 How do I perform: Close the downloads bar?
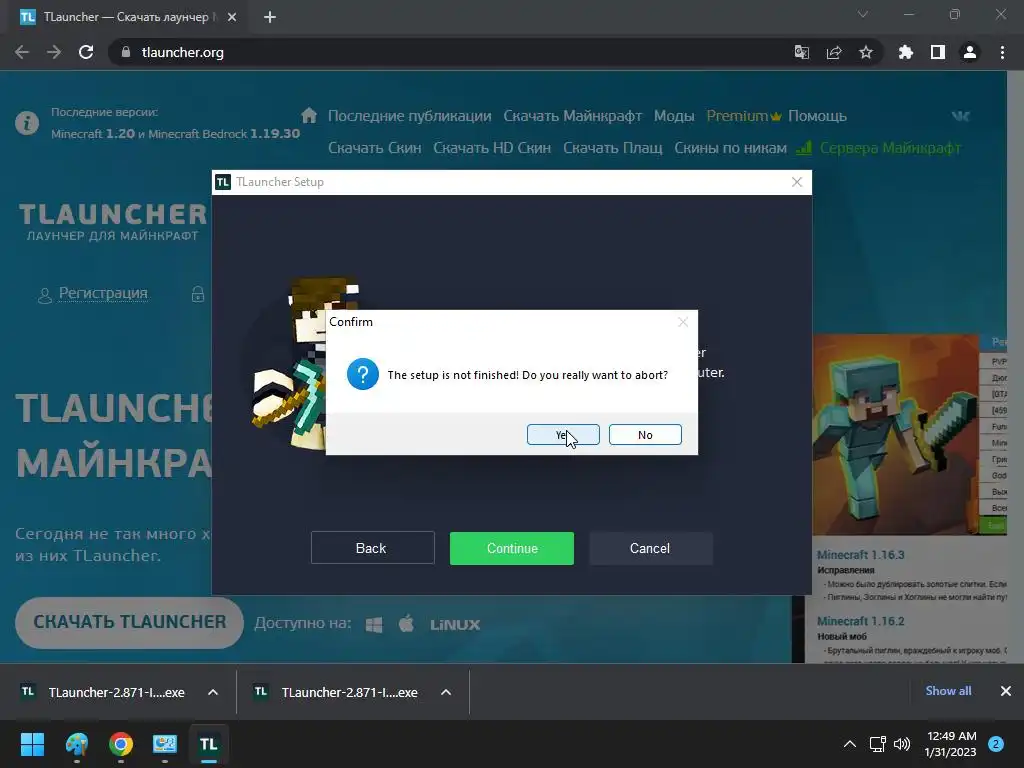pos(1006,691)
